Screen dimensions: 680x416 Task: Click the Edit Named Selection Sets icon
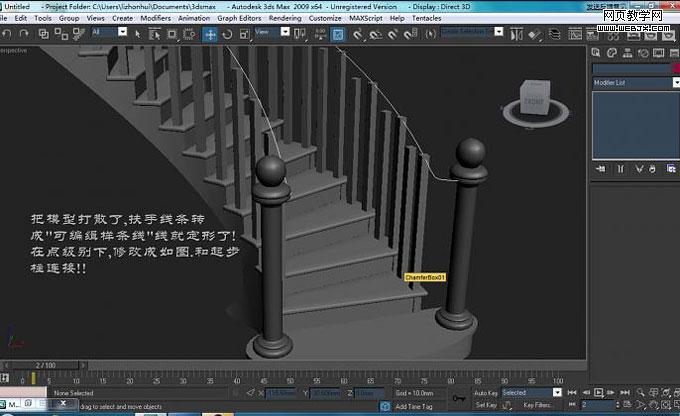point(430,34)
